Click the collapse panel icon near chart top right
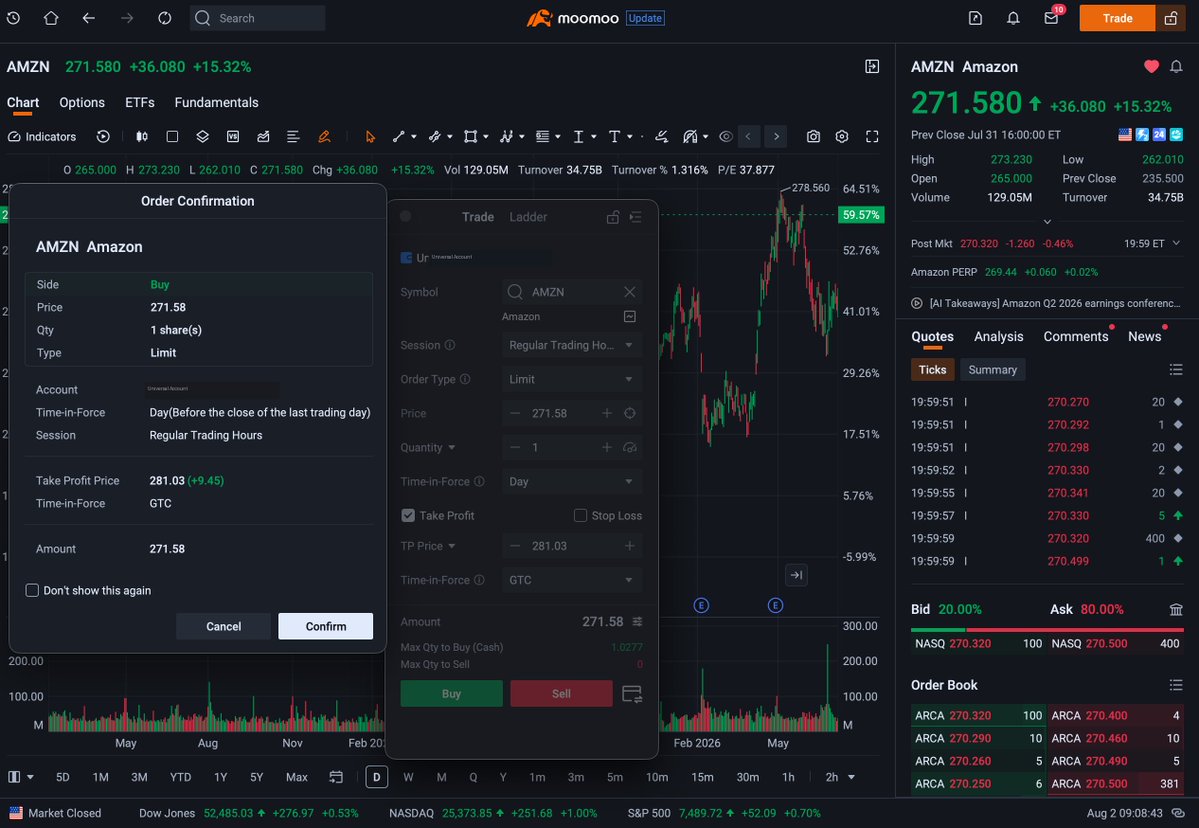 click(872, 67)
